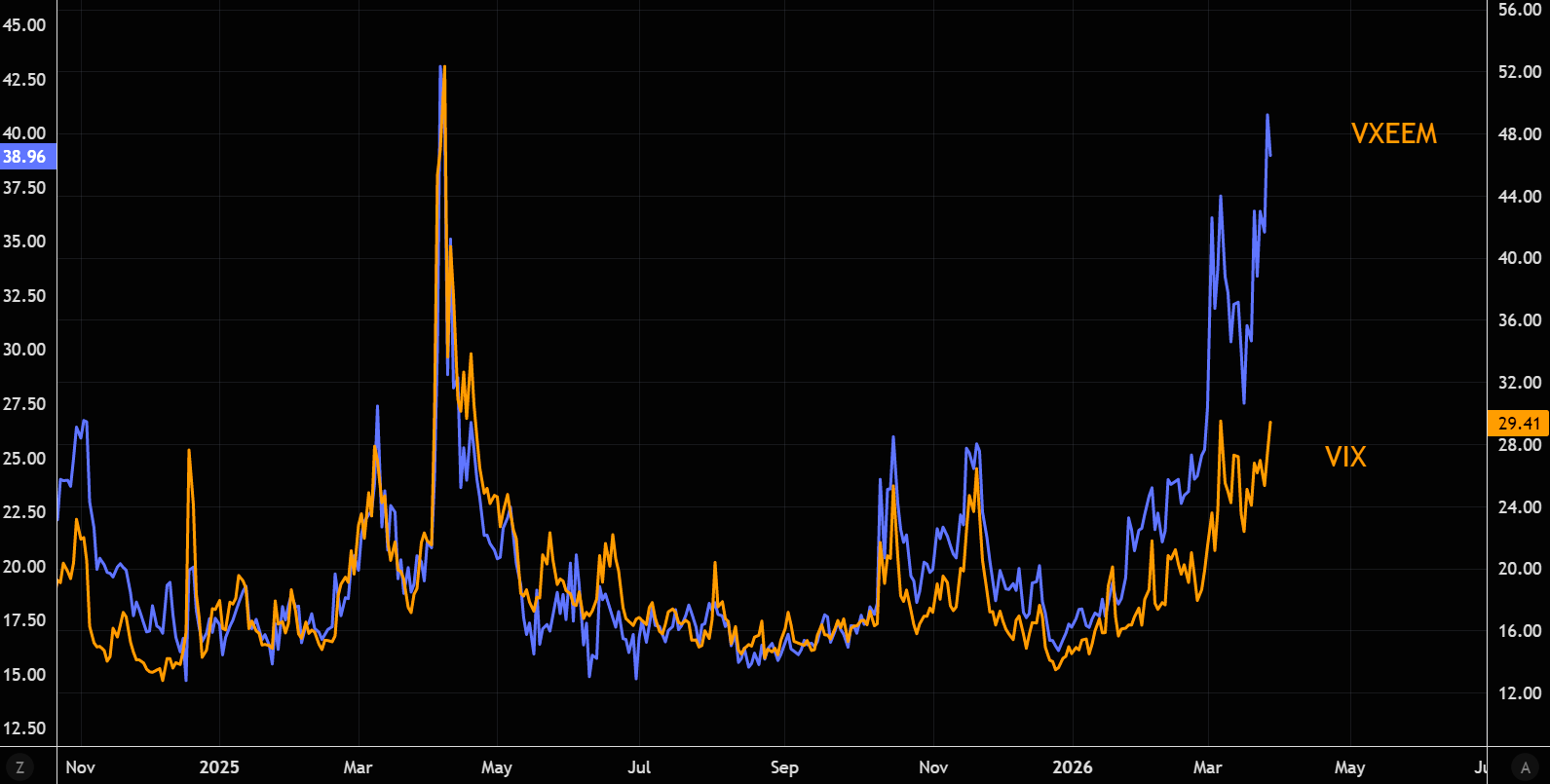1550x784 pixels.
Task: Click the 2025 label on time axis
Action: point(219,767)
